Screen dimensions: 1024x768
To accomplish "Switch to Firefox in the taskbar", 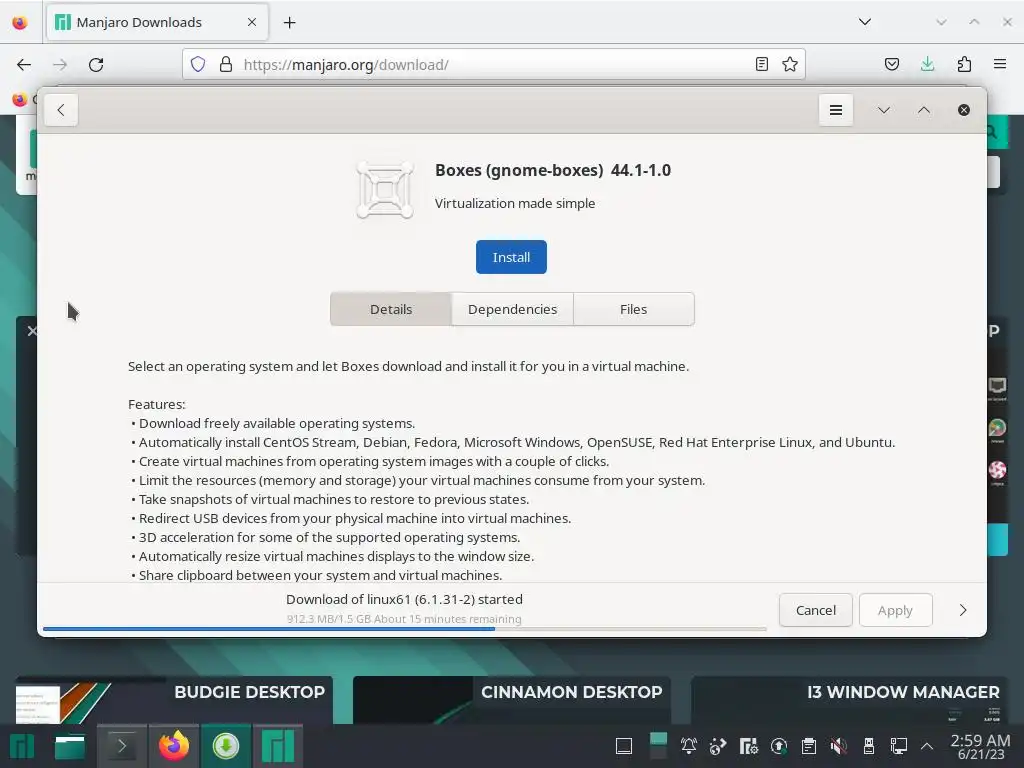I will [x=174, y=746].
